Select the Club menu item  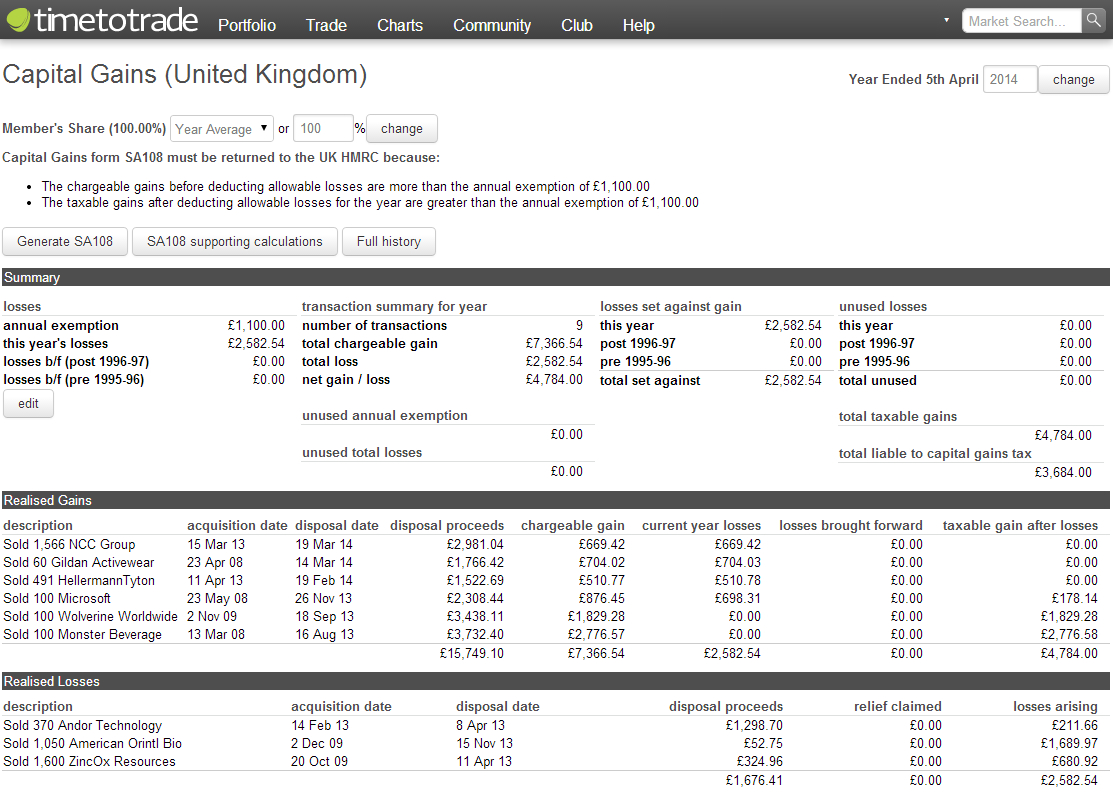pos(577,25)
